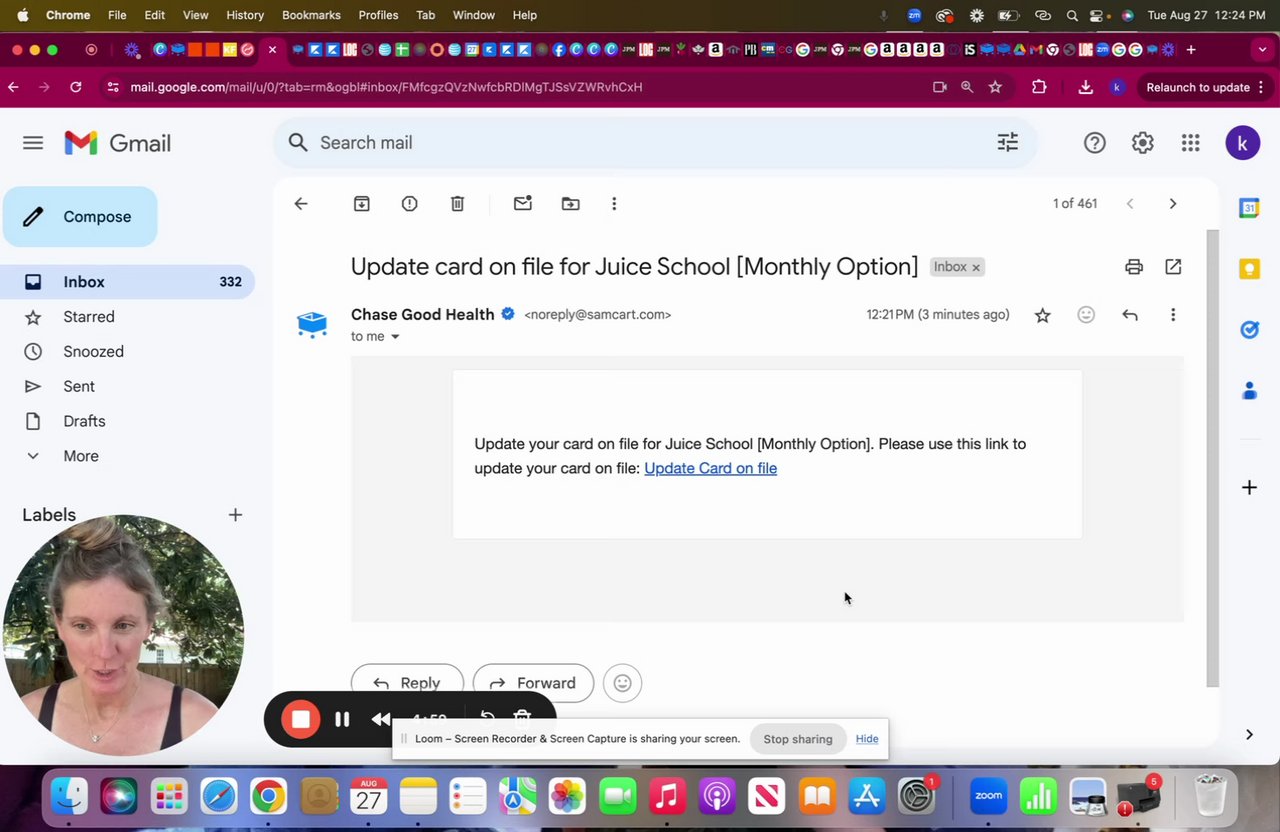Click the Reply button below the email
1280x832 pixels.
407,683
